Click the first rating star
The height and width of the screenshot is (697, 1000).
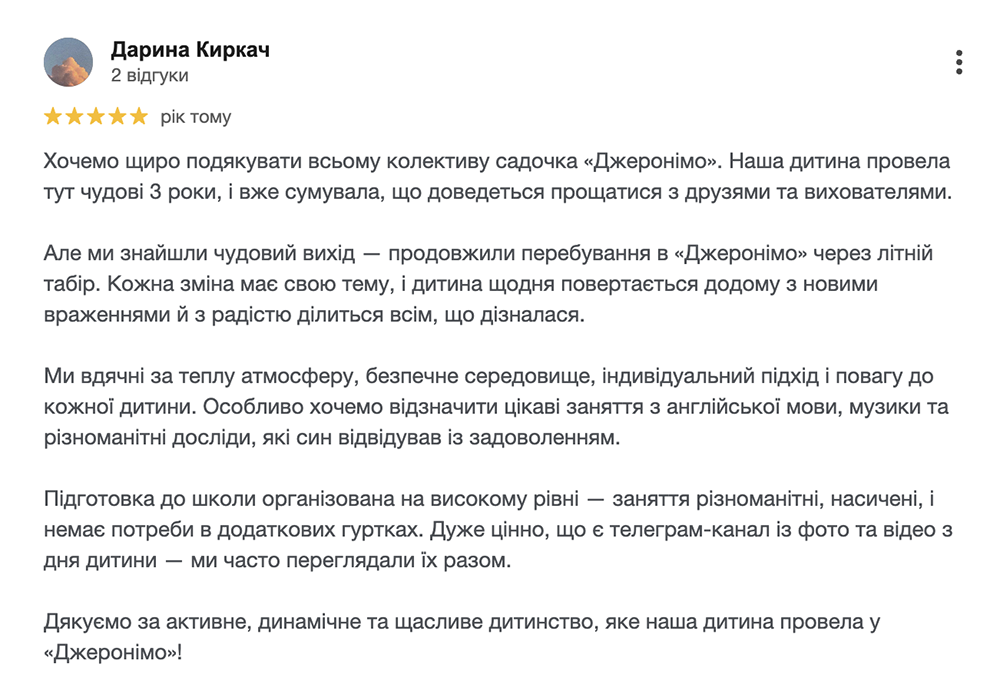coord(53,116)
